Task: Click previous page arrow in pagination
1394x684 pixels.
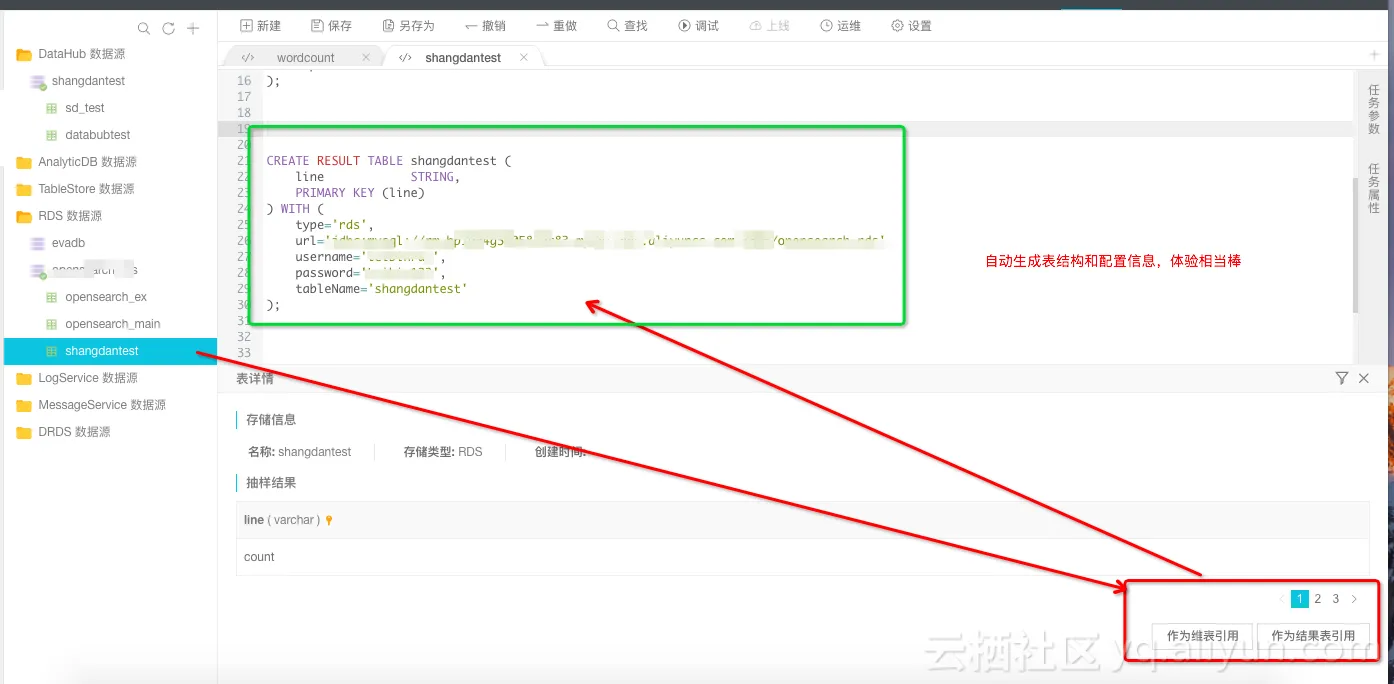Action: [x=1281, y=599]
